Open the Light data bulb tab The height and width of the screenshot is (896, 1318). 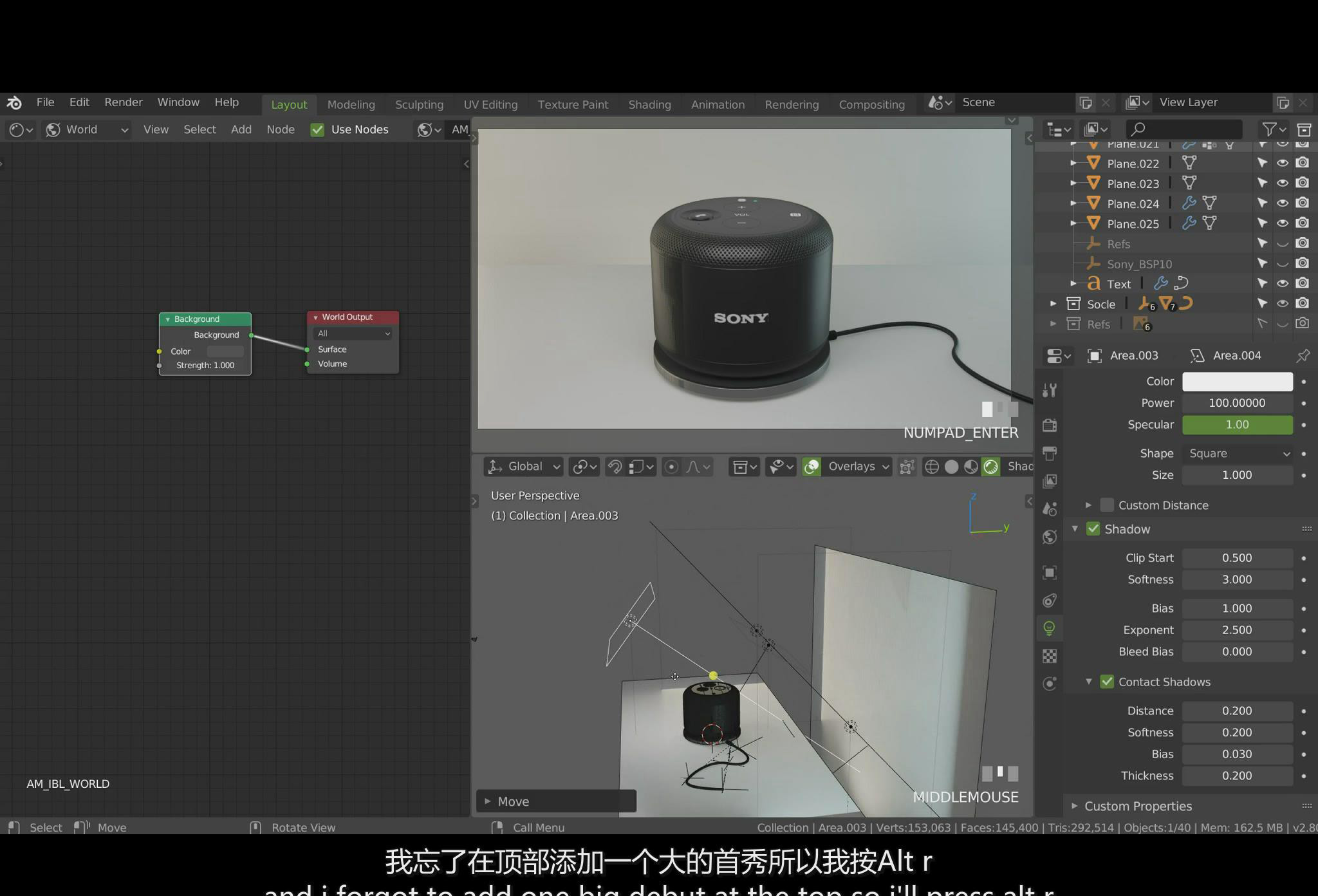tap(1050, 628)
